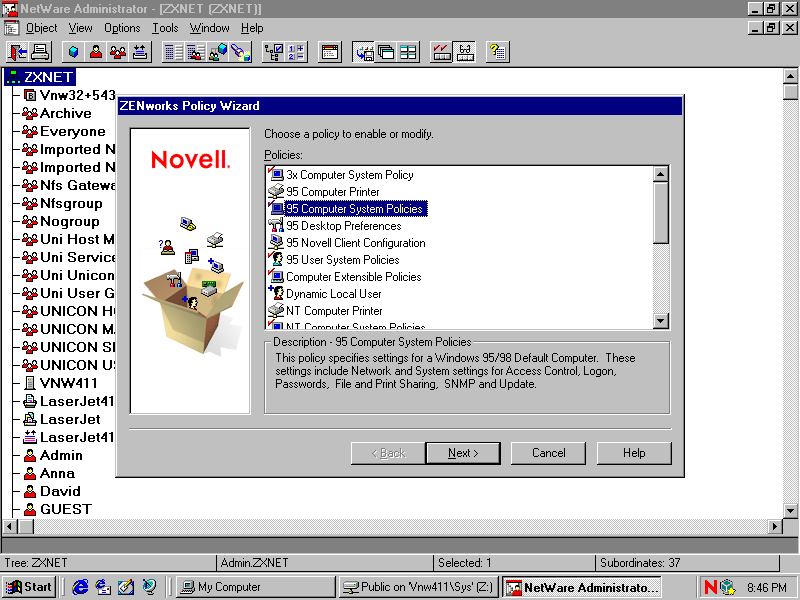Click the question mark Help toolbar icon
The width and height of the screenshot is (800, 600).
497,52
